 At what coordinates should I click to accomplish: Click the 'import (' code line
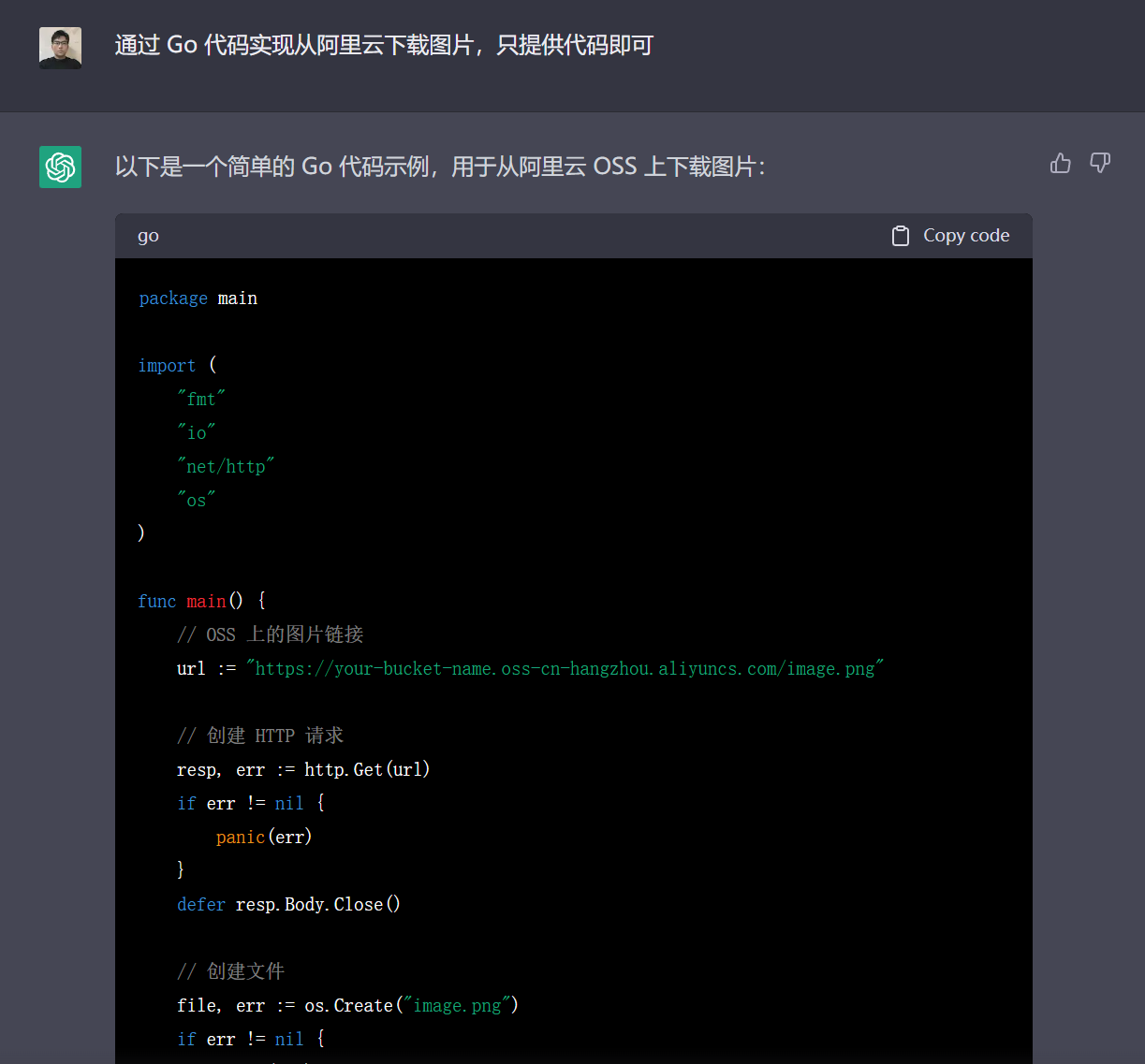coord(177,365)
